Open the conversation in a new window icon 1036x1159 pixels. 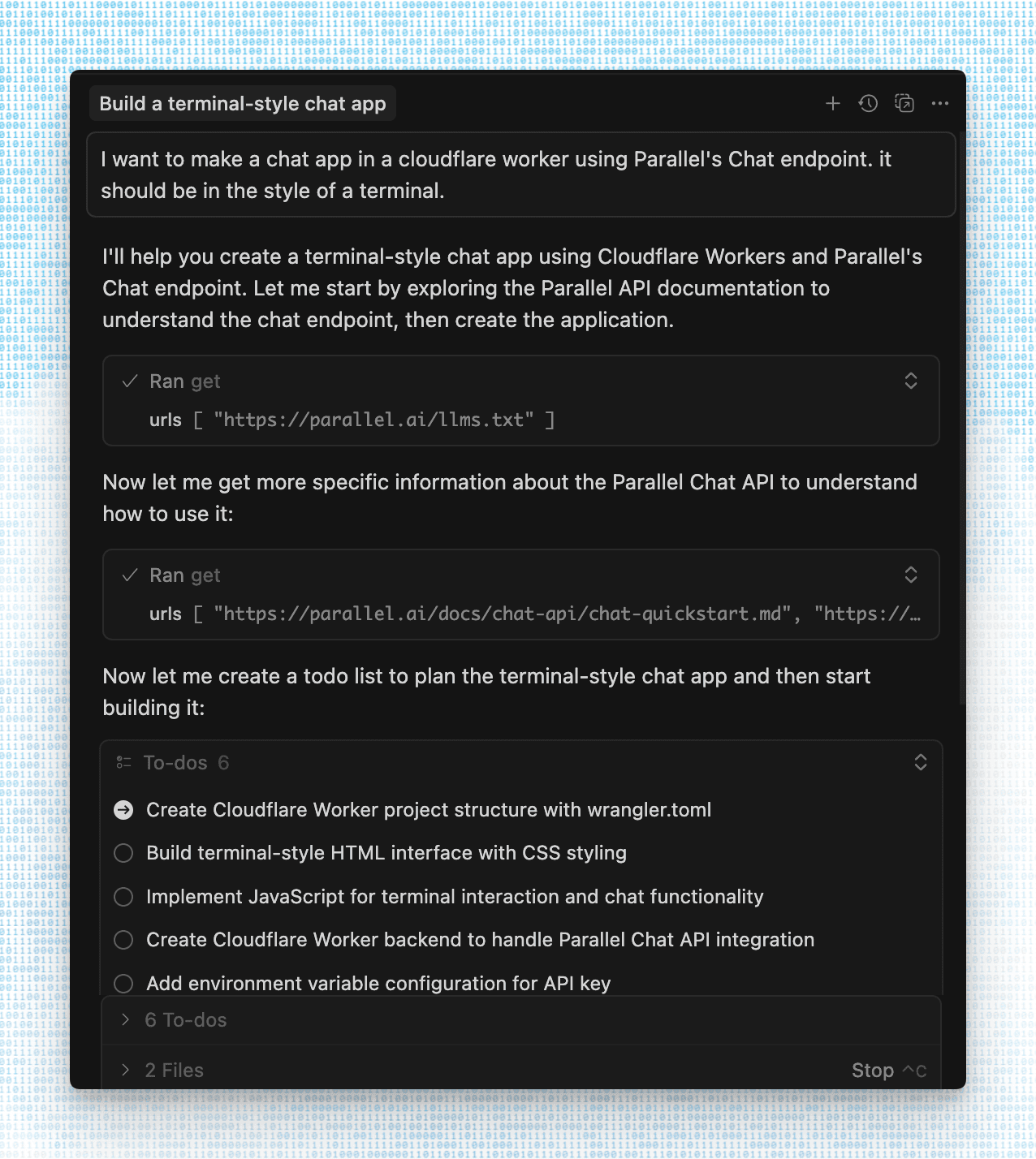coord(904,103)
